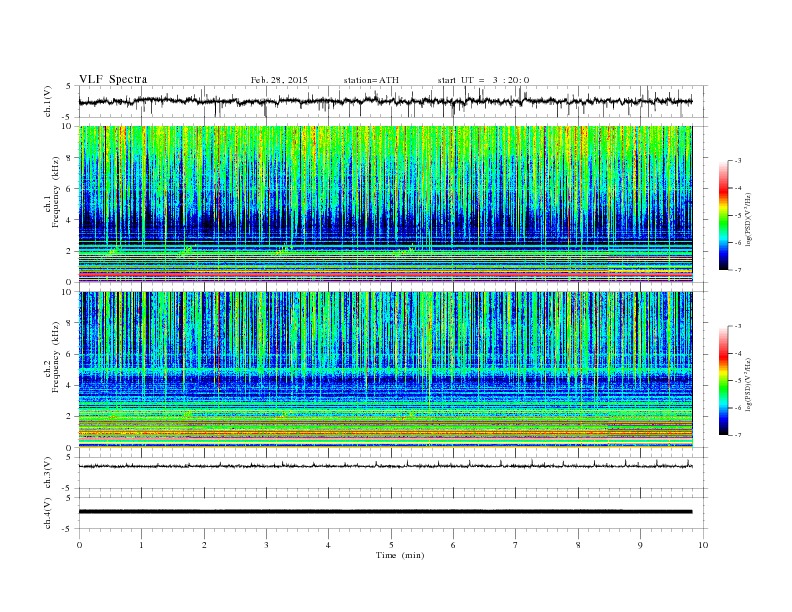792x612 pixels.
Task: Click the "station=ATH" header label
Action: pos(371,80)
